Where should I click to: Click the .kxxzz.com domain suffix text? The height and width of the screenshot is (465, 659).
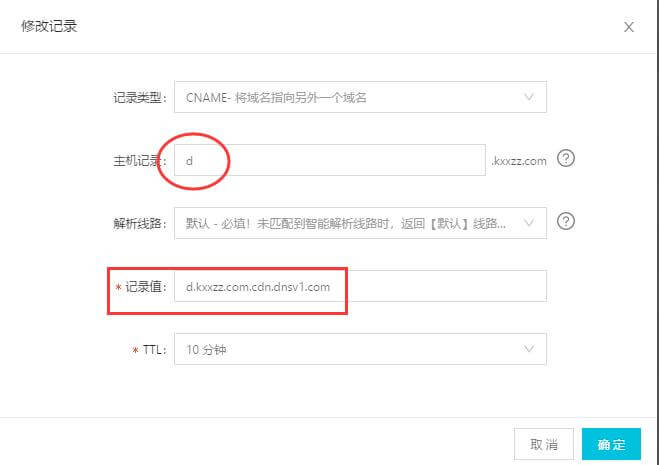[519, 161]
